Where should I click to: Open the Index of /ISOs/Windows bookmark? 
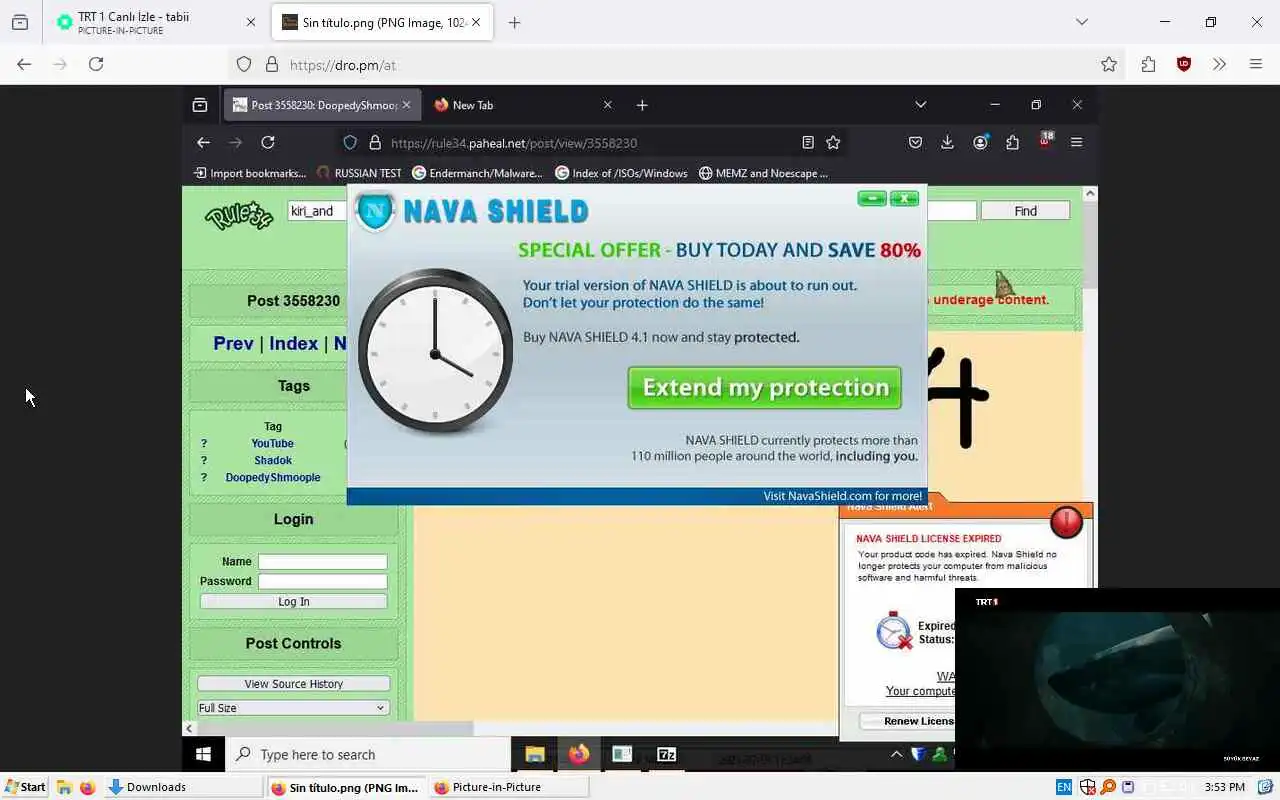point(622,173)
